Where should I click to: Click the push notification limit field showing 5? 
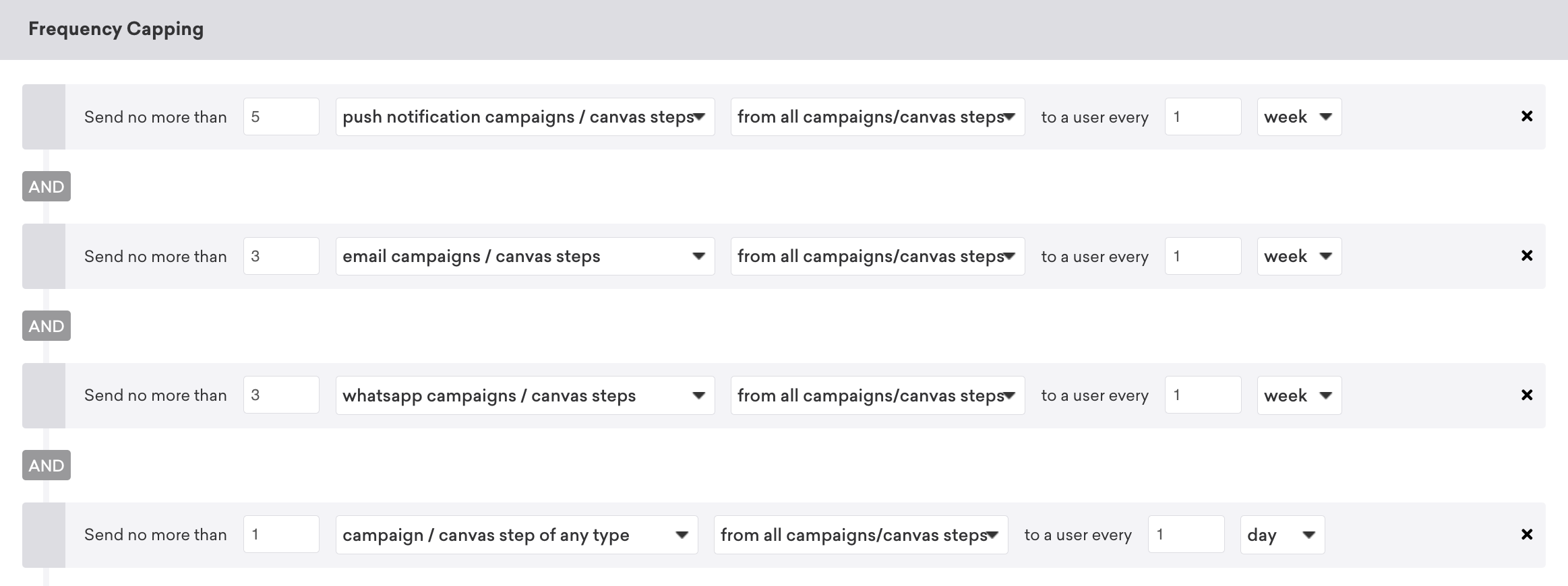(281, 117)
